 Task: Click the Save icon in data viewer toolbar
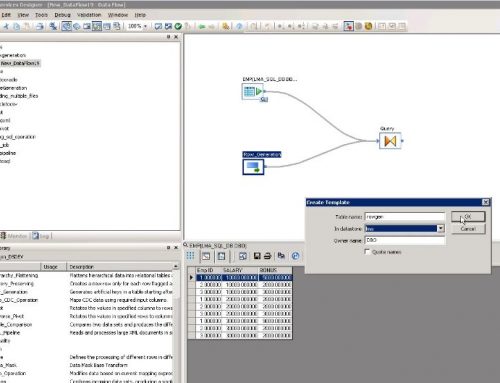[x=257, y=256]
